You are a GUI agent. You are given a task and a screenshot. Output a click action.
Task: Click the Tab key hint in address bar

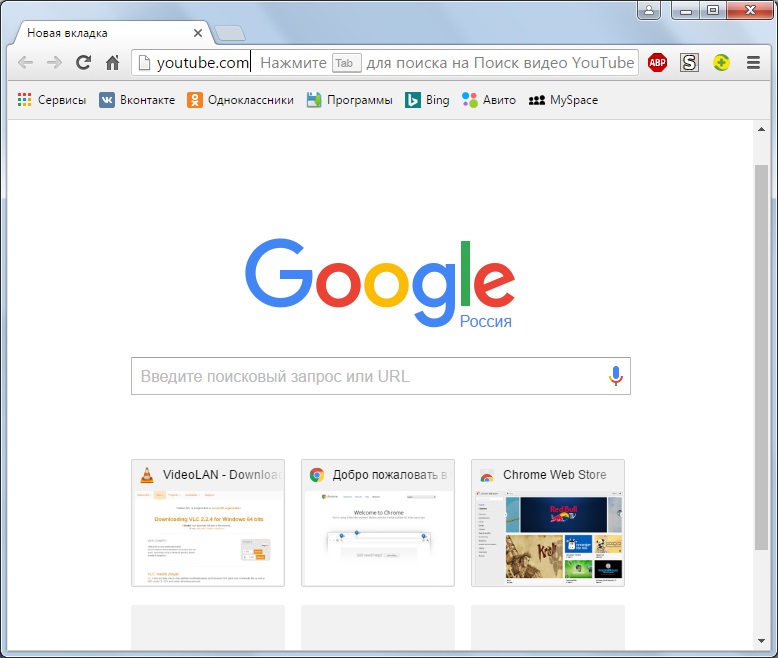346,63
